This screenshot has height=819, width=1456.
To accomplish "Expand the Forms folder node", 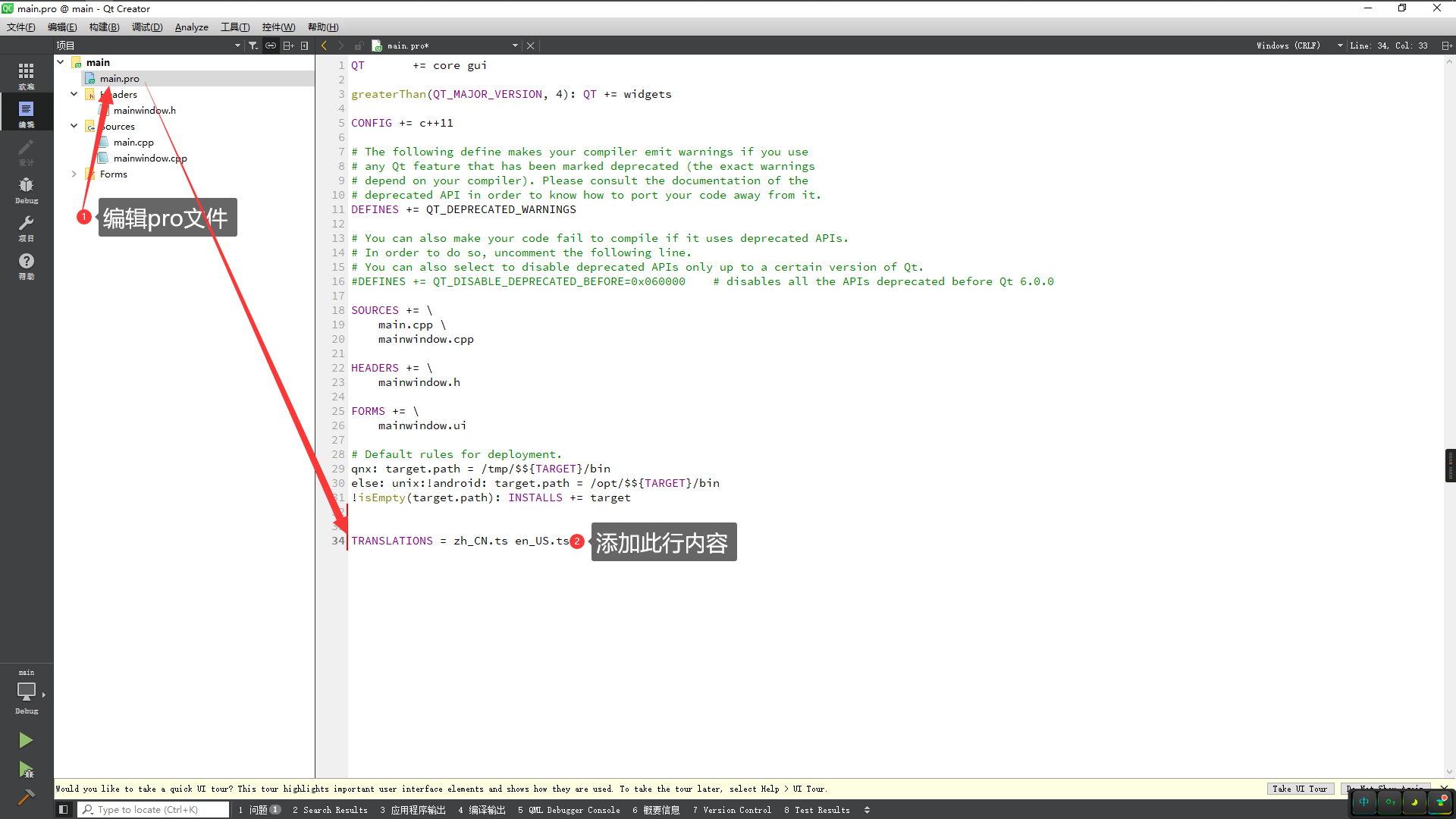I will [74, 174].
